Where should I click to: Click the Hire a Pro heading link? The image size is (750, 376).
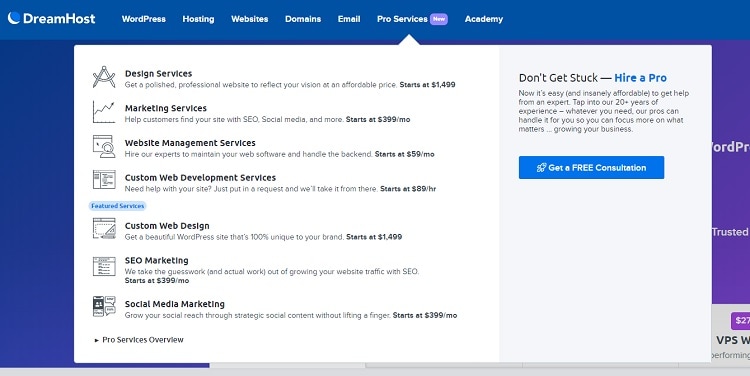[640, 77]
